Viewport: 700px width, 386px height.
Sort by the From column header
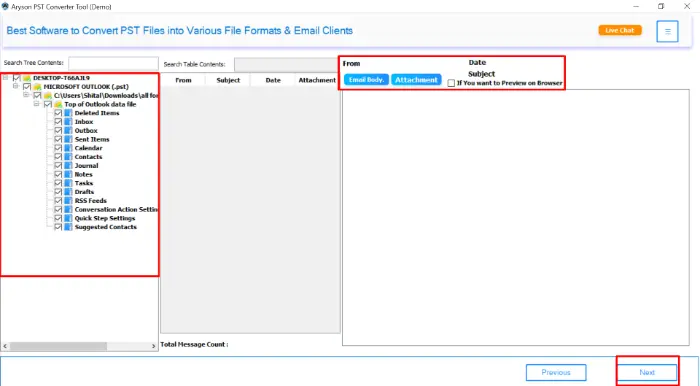pos(183,80)
